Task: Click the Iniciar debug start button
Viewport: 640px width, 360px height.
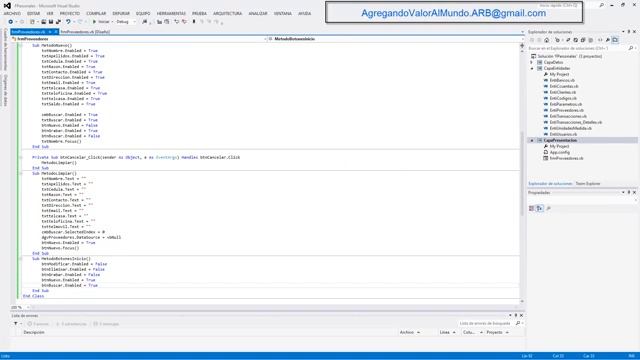Action: tap(101, 22)
